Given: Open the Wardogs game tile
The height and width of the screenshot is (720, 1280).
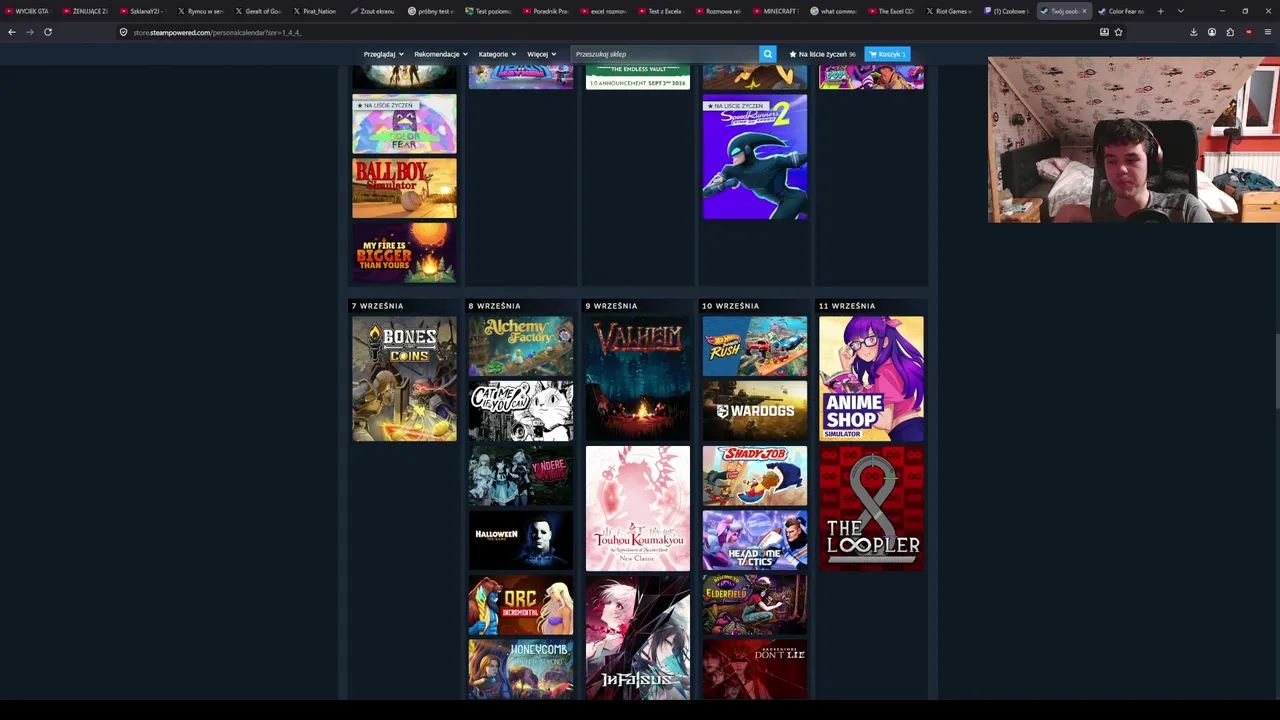Looking at the screenshot, I should (x=755, y=411).
